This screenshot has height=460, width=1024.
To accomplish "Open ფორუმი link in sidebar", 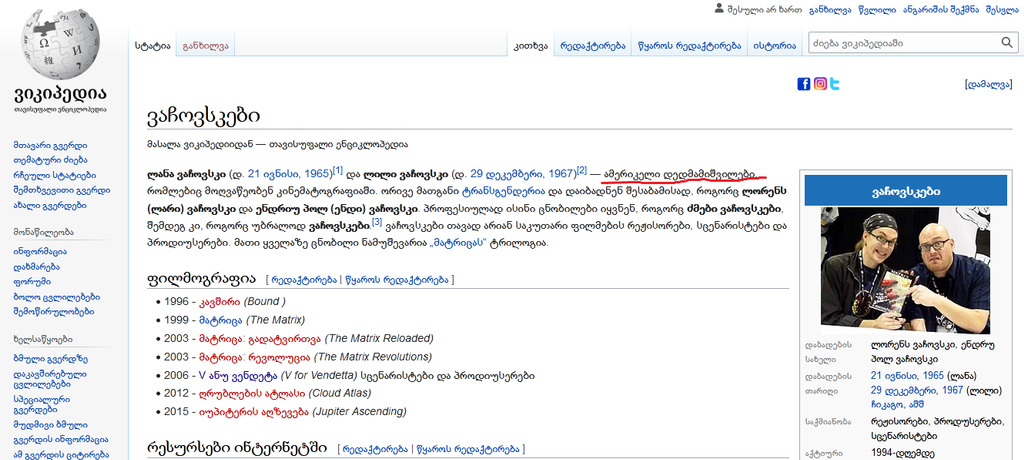I will tap(32, 282).
